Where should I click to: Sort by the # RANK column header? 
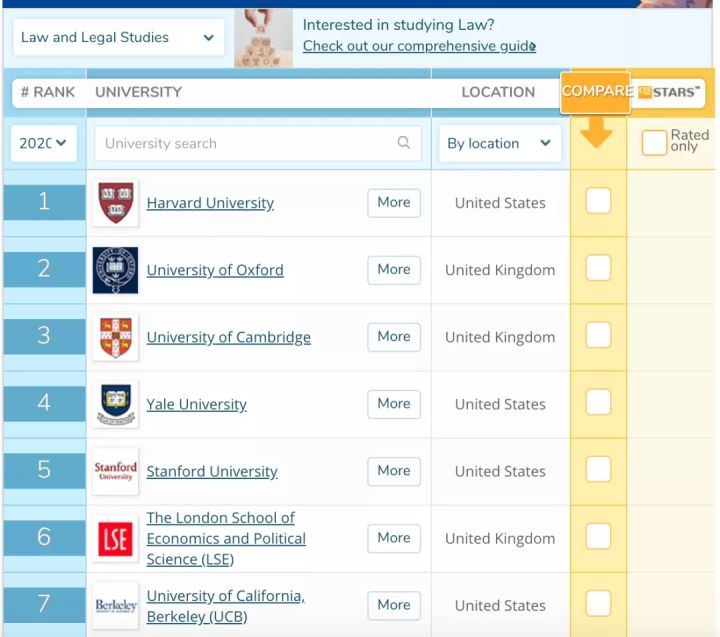(48, 92)
